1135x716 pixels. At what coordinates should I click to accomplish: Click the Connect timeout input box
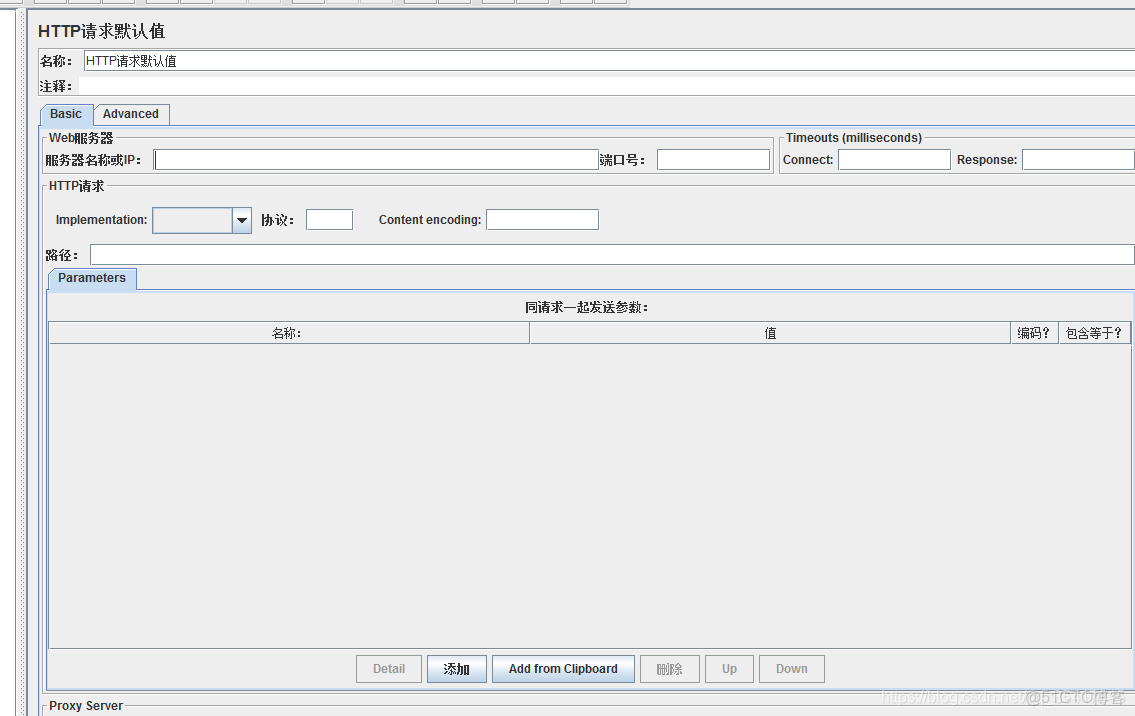[x=893, y=158]
